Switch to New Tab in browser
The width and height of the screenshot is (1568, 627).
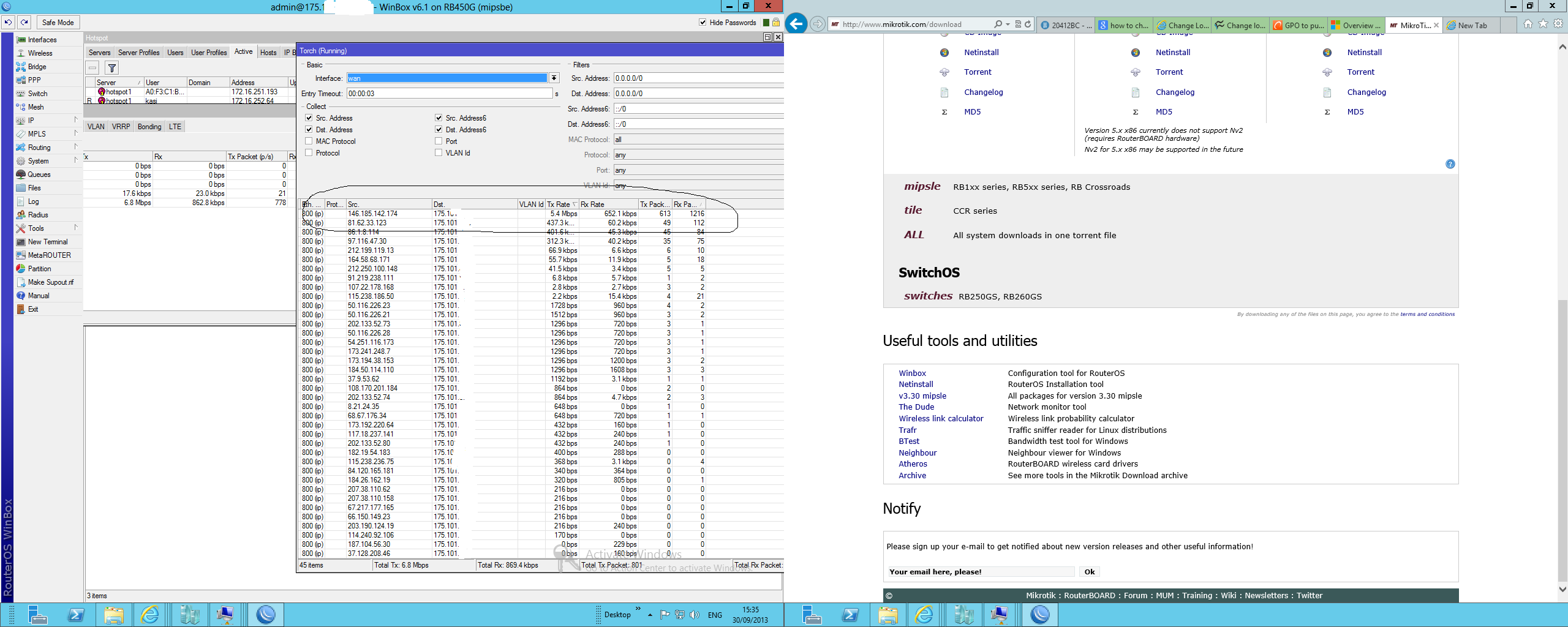1472,25
